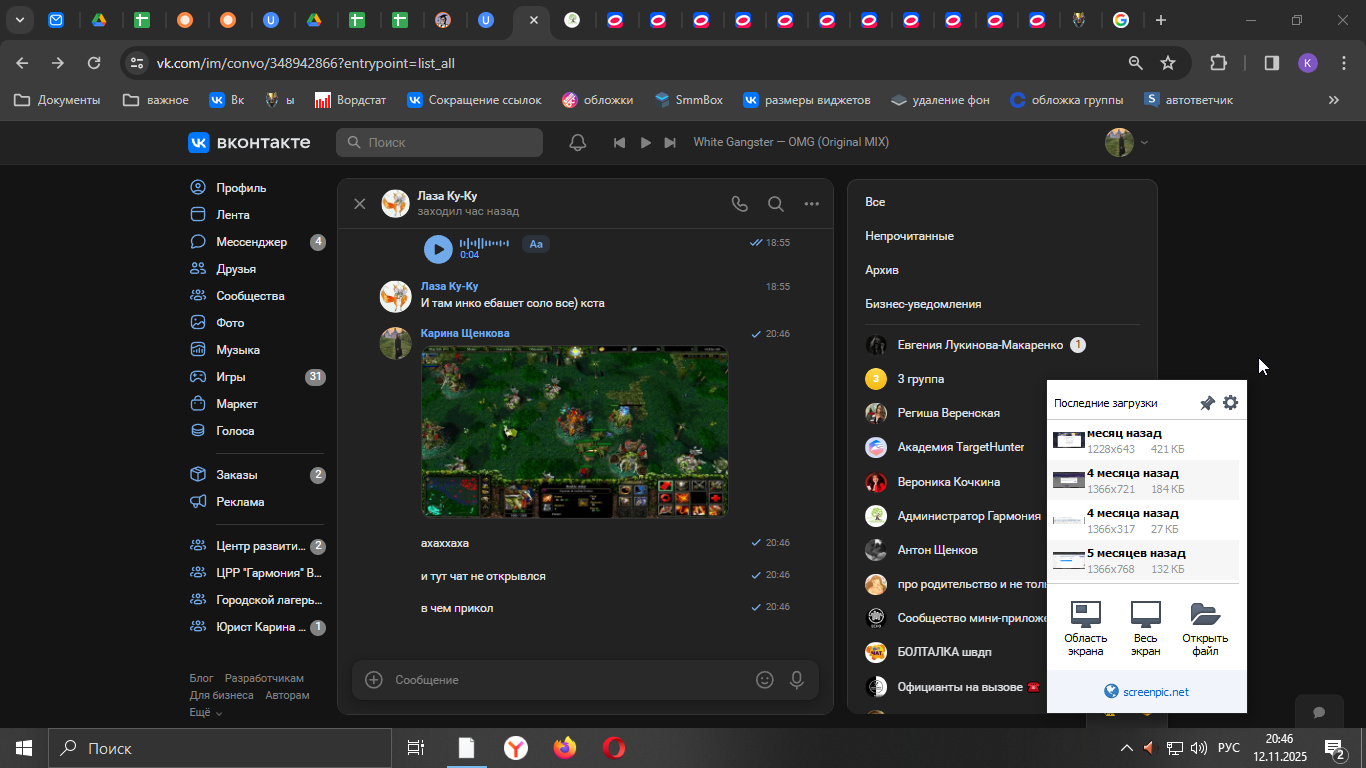Open the Chrome tab search dropdown
Viewport: 1366px width, 768px height.
coord(20,20)
